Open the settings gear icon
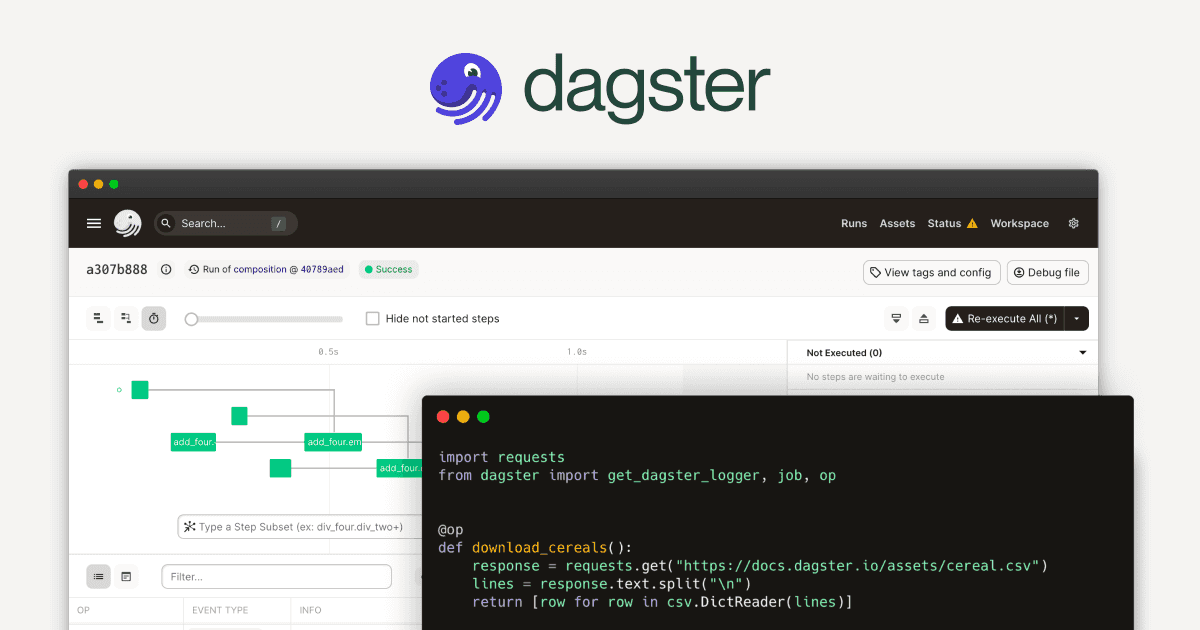 tap(1074, 224)
